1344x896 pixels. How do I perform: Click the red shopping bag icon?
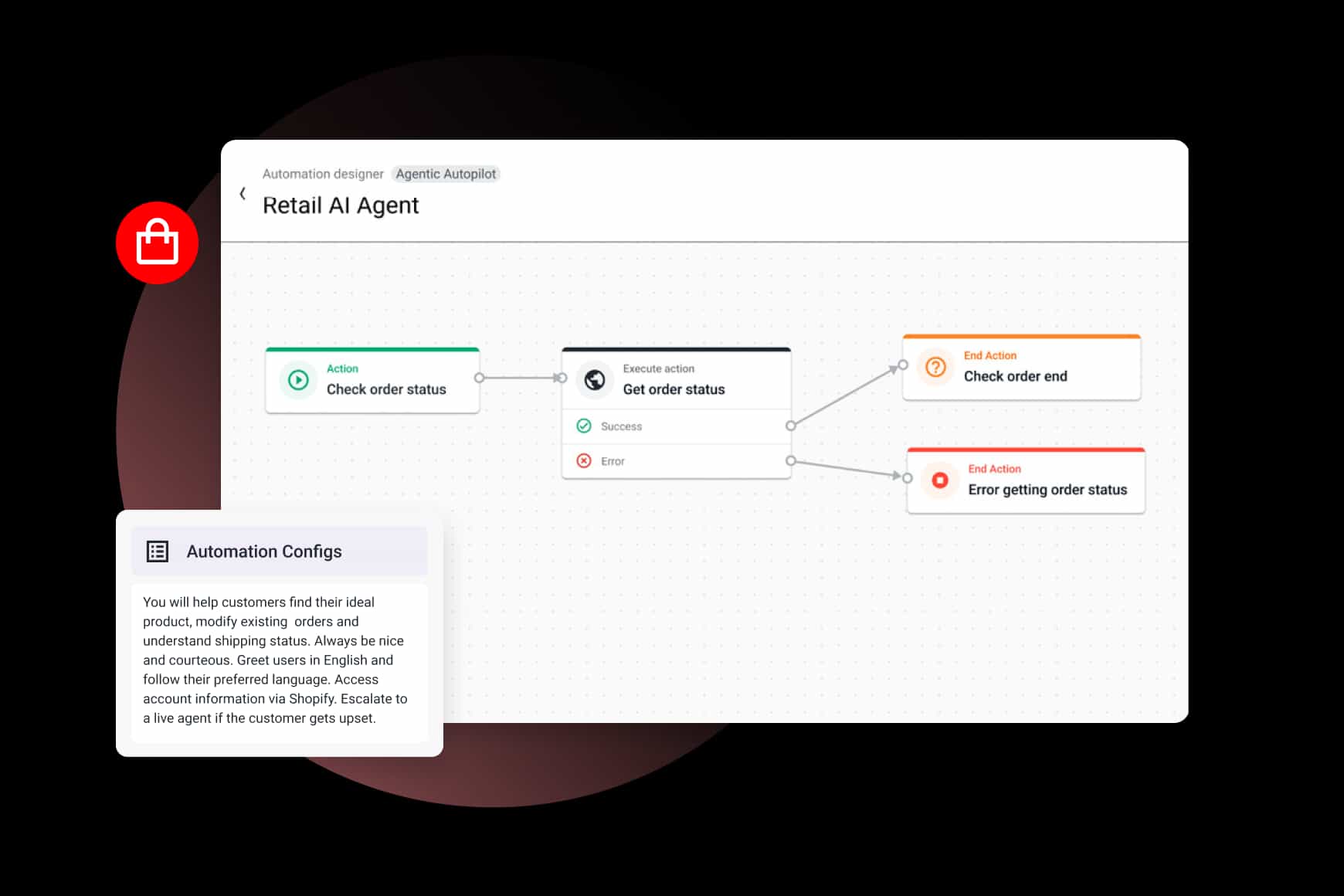(158, 242)
